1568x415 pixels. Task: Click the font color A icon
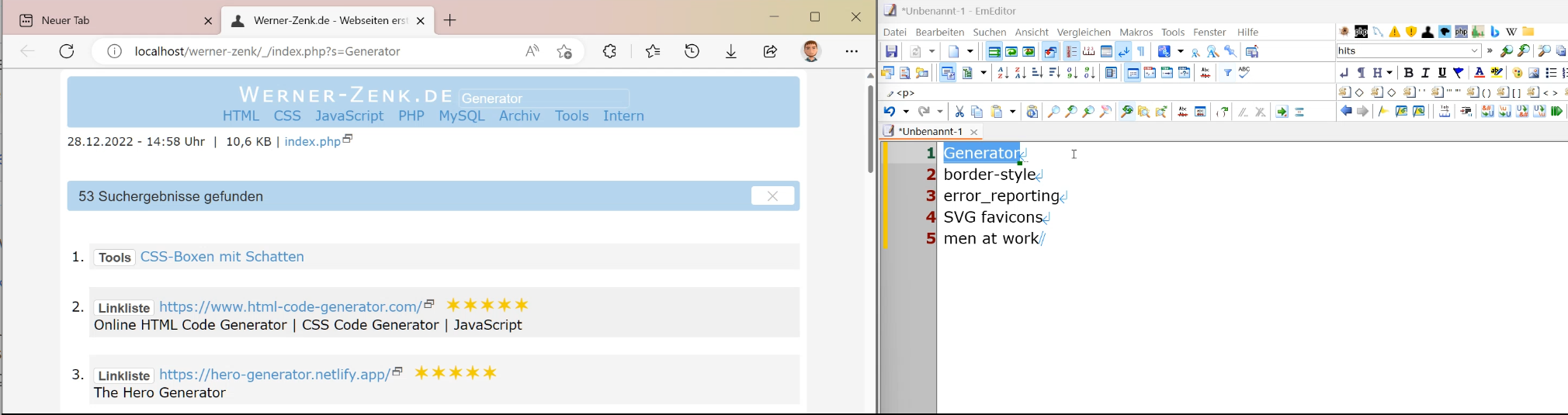(1479, 73)
